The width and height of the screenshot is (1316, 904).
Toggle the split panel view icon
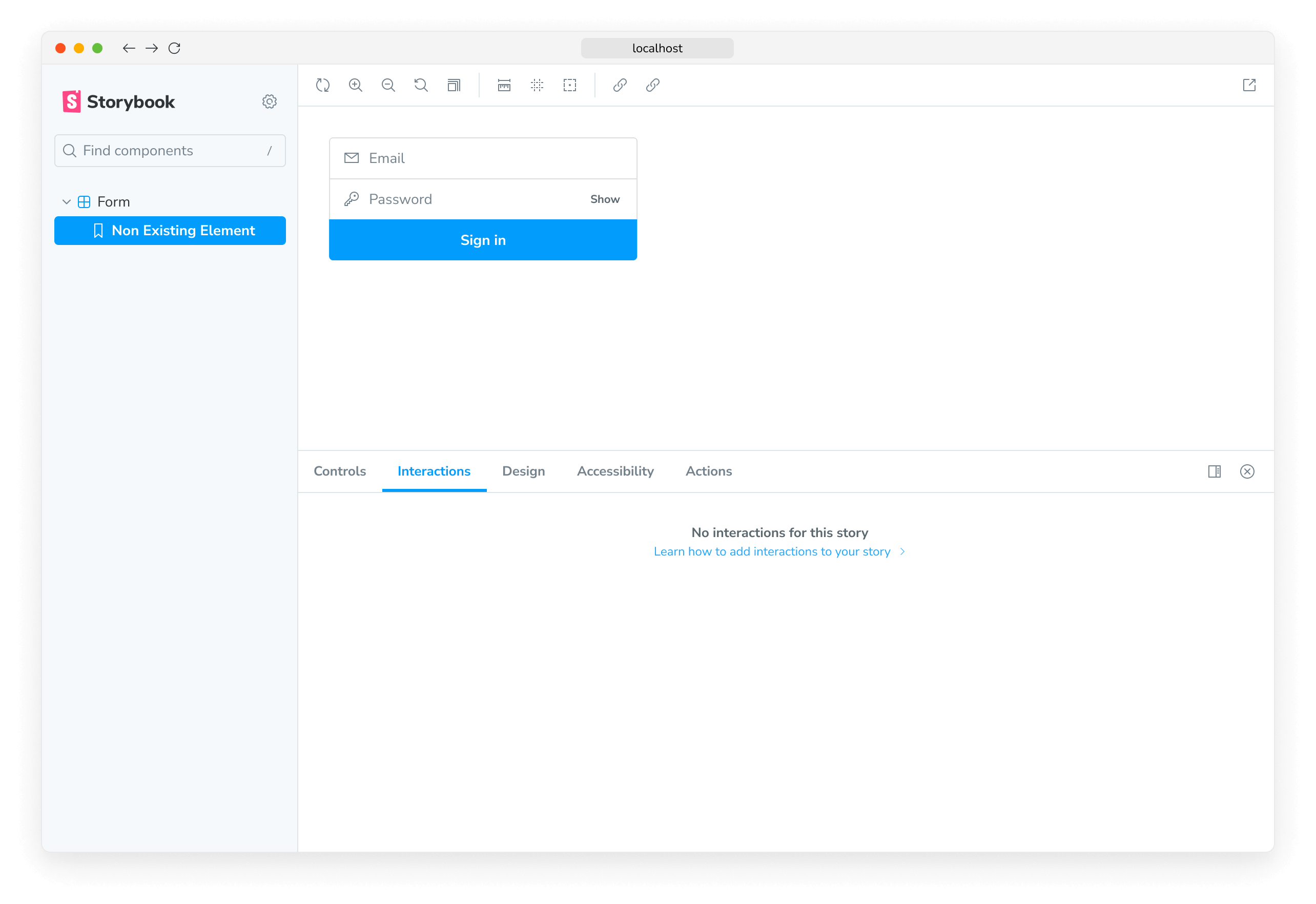1215,471
